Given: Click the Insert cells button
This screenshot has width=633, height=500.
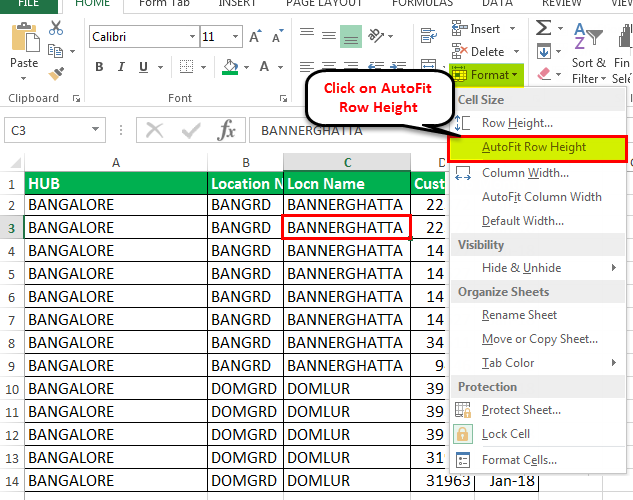Looking at the screenshot, I should pos(484,29).
